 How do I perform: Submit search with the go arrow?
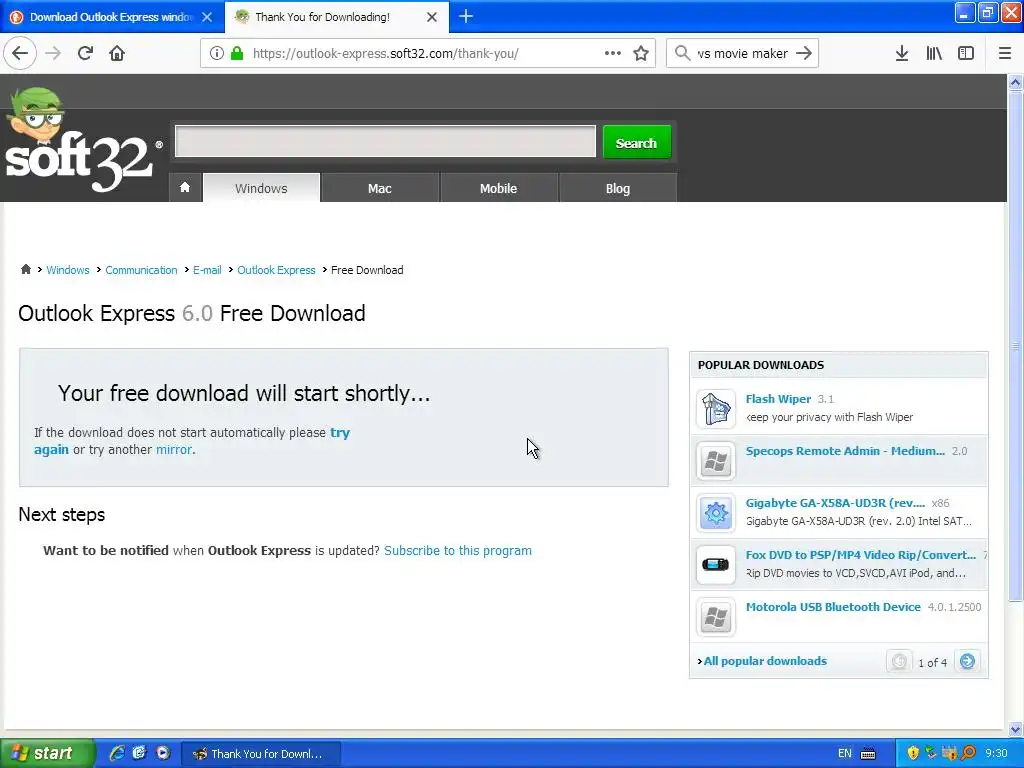coord(804,54)
